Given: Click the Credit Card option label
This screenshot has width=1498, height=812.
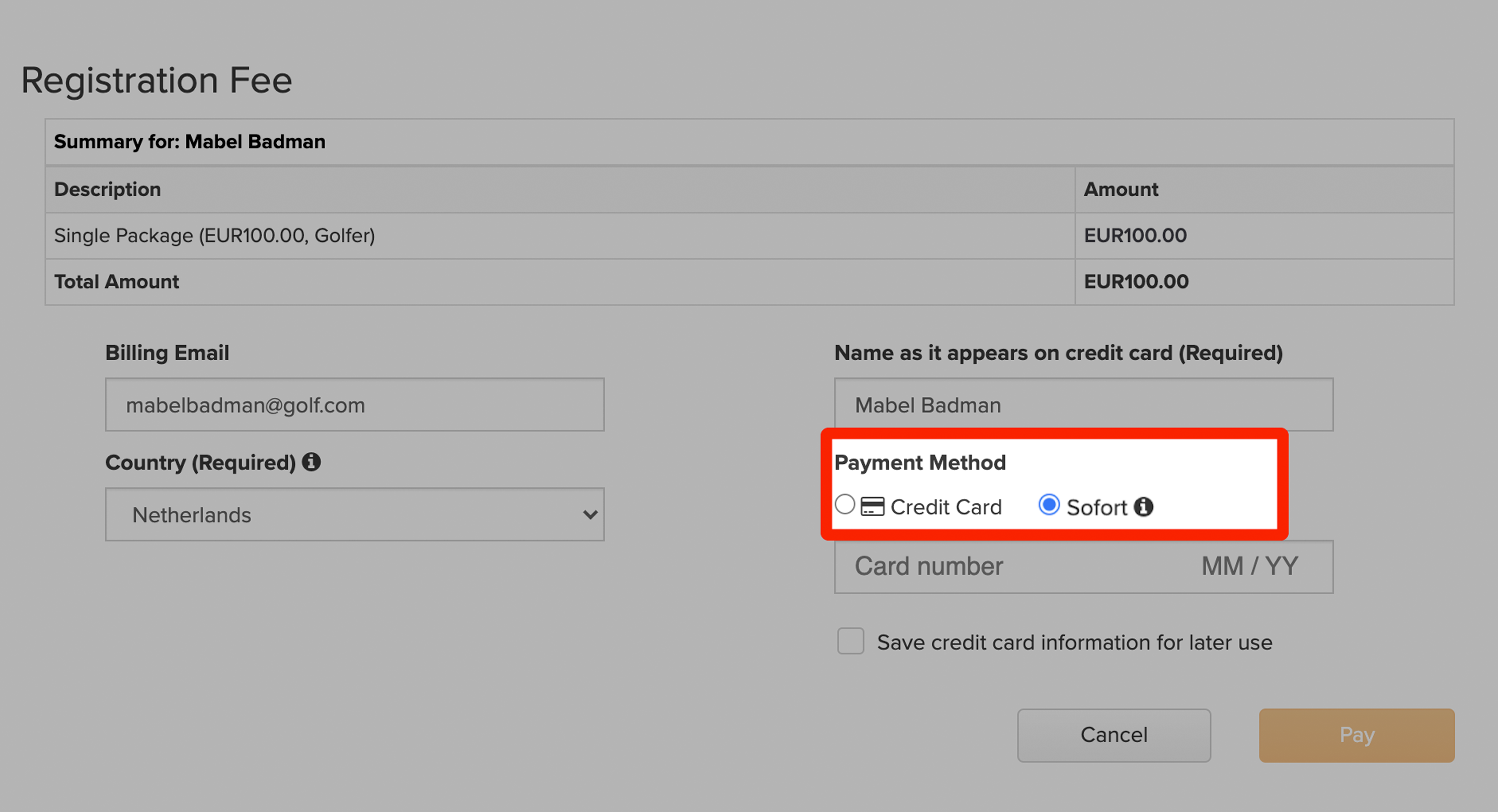Looking at the screenshot, I should (x=946, y=507).
